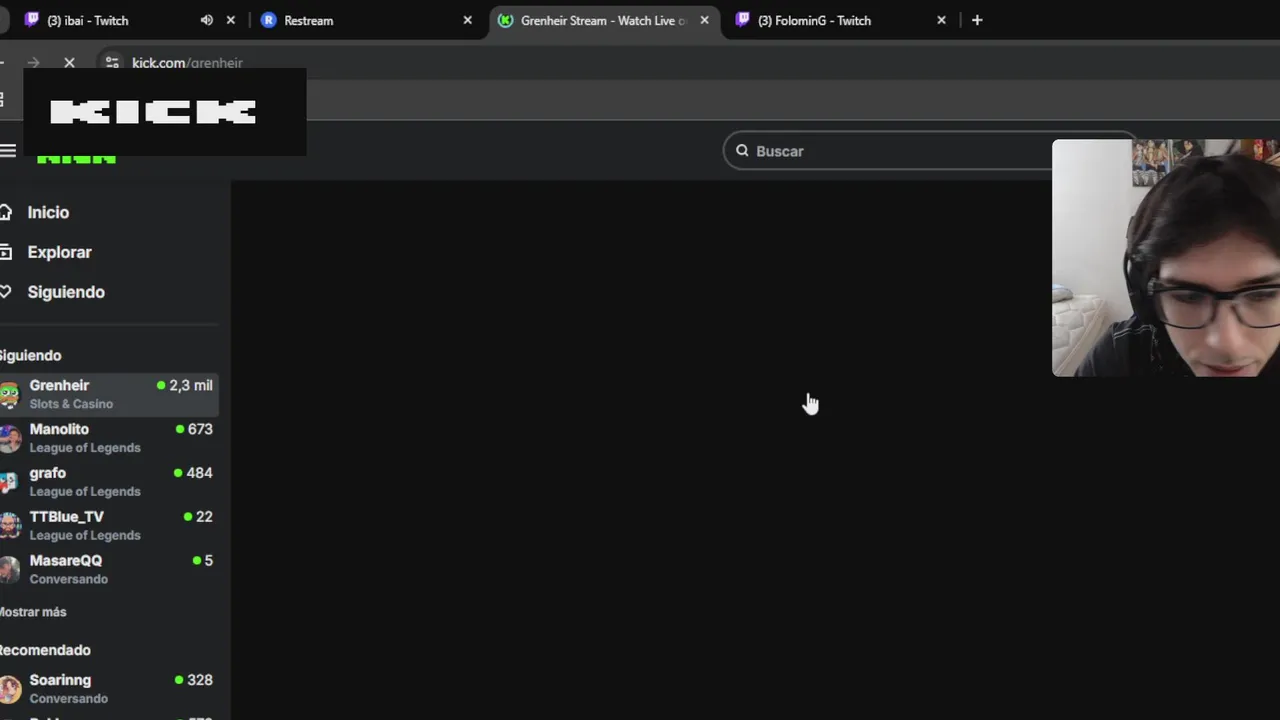Screen dimensions: 1280x720
Task: Click the Inicio home icon
Action: (6, 212)
